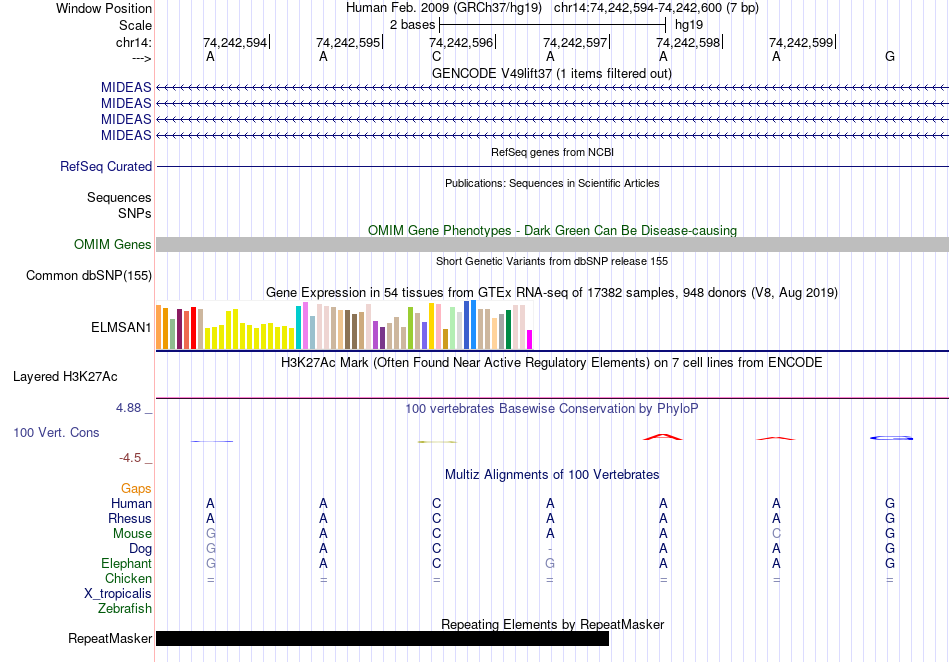This screenshot has width=950, height=662.
Task: Open 'Multiz Alignments of 100 Vertebrates' title
Action: click(552, 474)
